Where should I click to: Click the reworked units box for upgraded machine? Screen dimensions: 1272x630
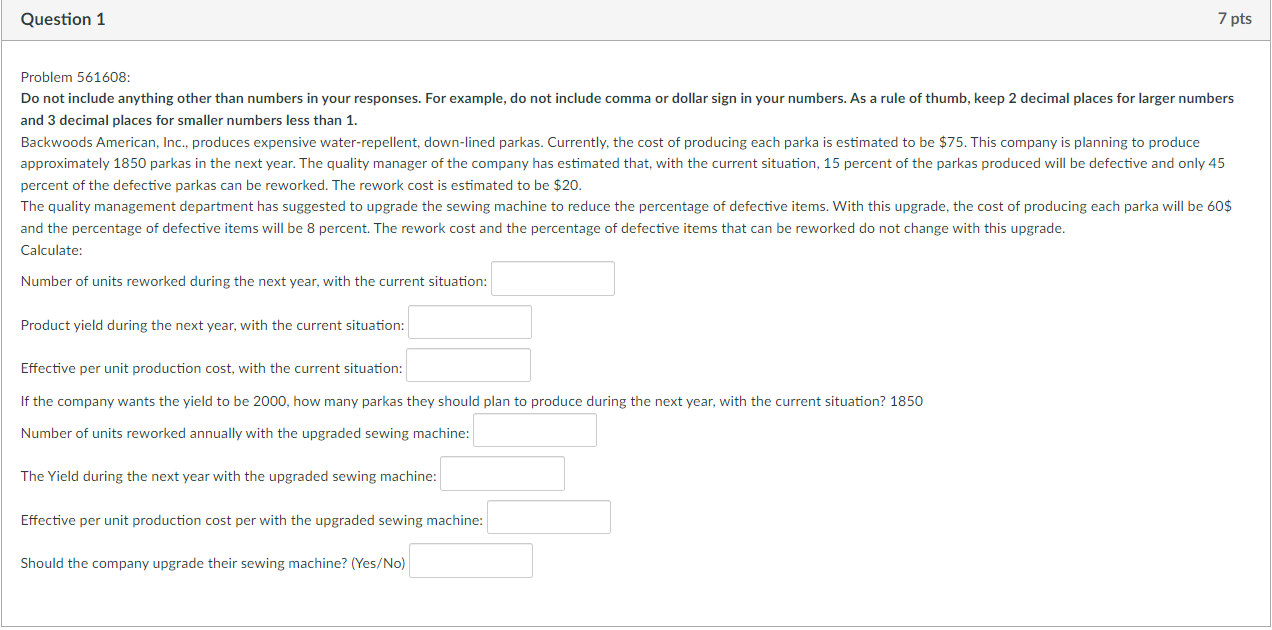click(534, 429)
